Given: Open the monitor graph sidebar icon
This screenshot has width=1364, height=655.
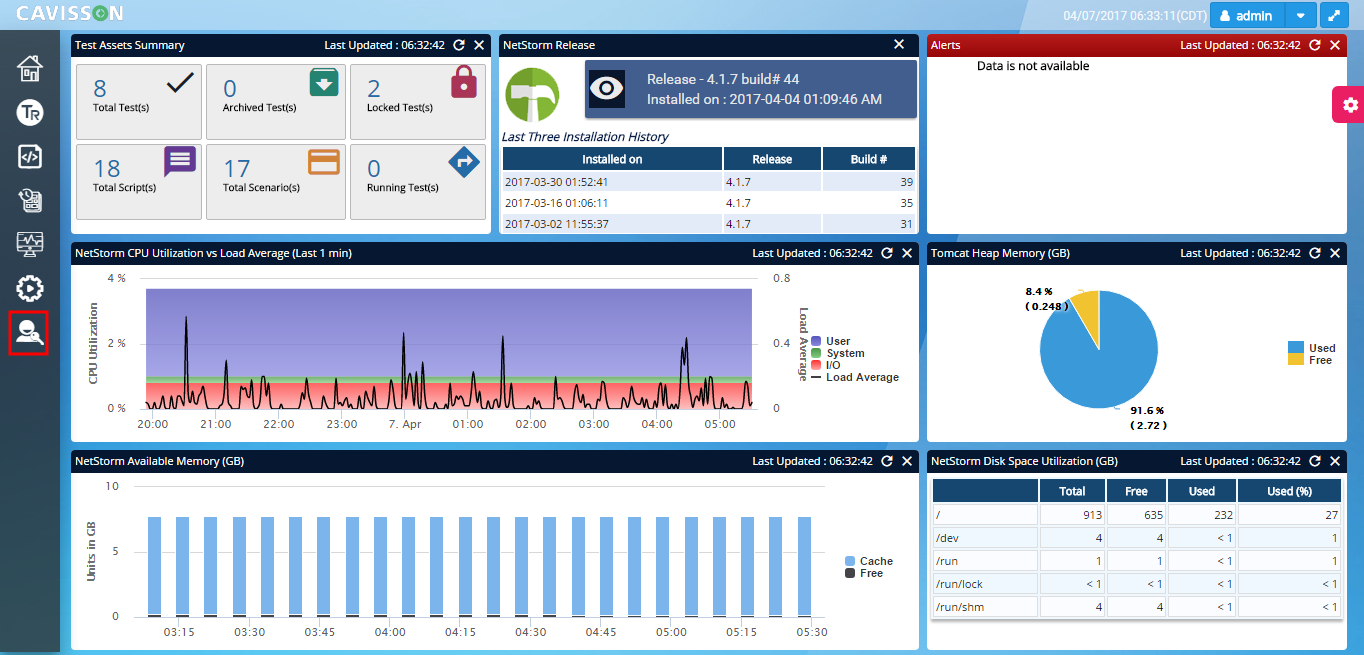Looking at the screenshot, I should pos(30,245).
